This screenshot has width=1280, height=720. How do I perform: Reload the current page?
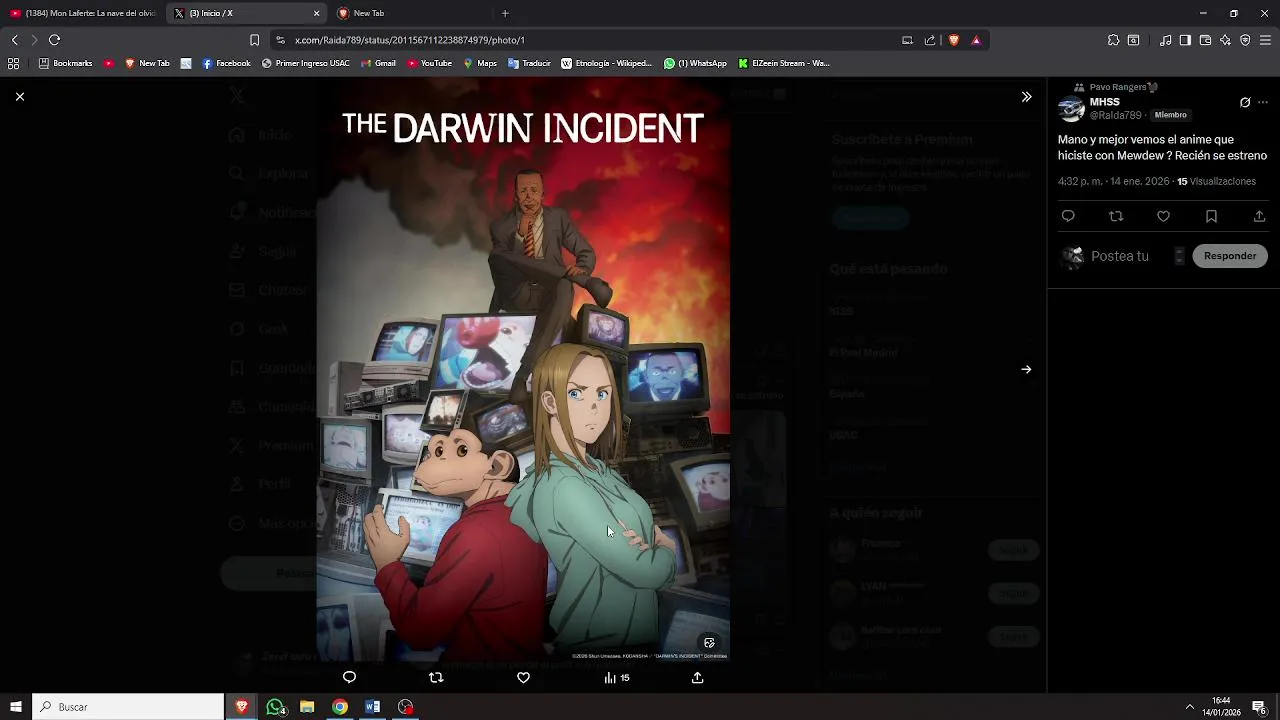(54, 40)
